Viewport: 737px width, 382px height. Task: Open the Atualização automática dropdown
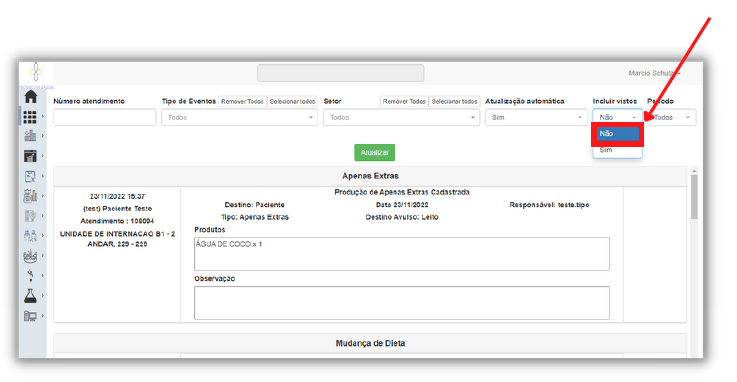tap(536, 117)
